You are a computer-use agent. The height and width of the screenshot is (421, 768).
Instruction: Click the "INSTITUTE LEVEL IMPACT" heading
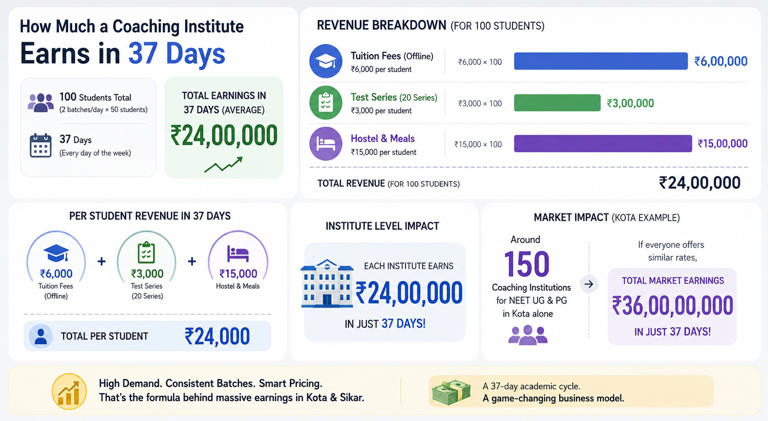383,226
